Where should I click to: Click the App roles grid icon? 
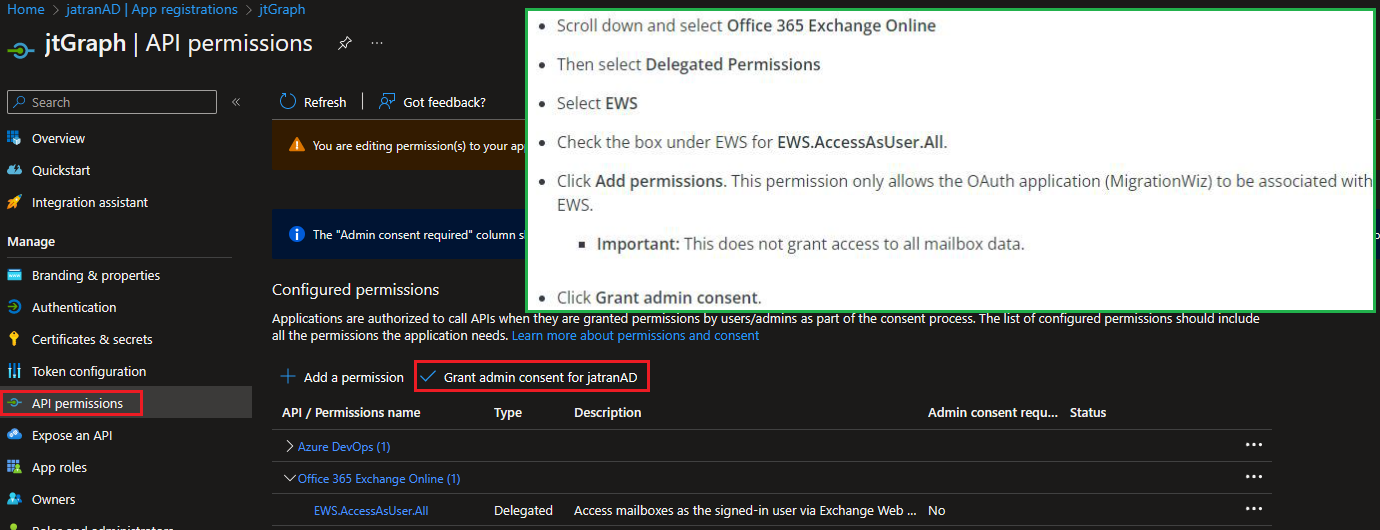pyautogui.click(x=14, y=467)
